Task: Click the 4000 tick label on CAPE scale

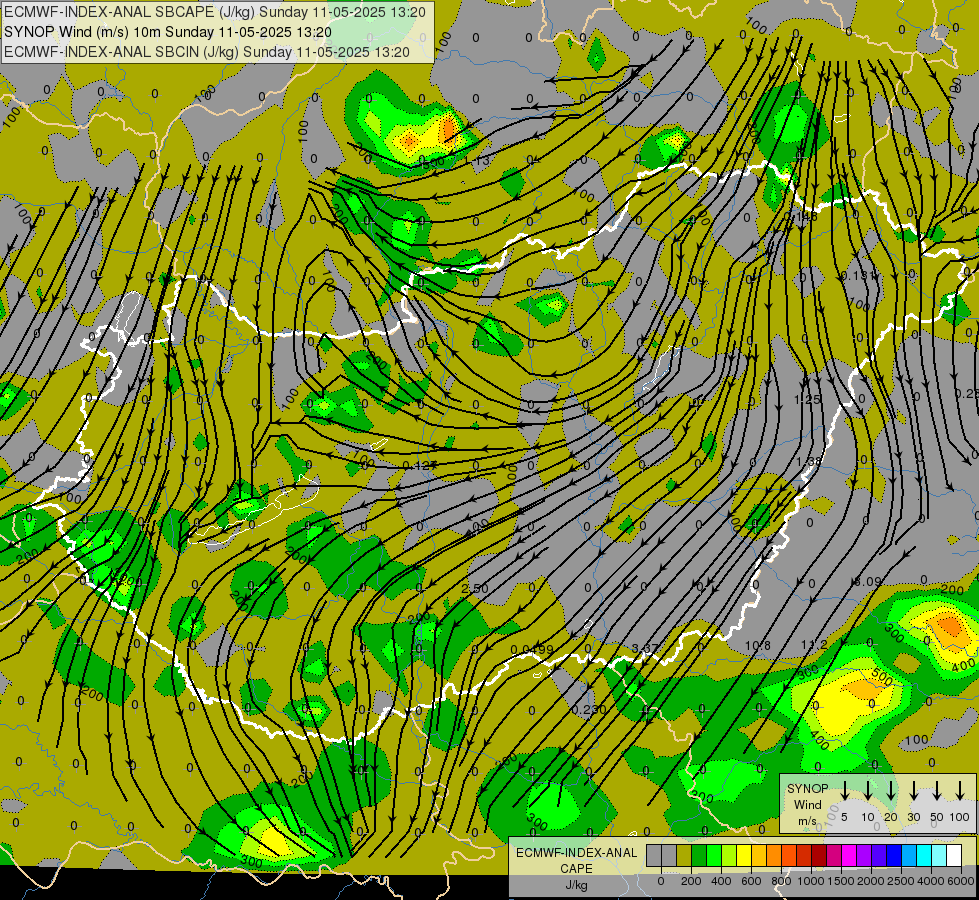Action: pos(931,881)
